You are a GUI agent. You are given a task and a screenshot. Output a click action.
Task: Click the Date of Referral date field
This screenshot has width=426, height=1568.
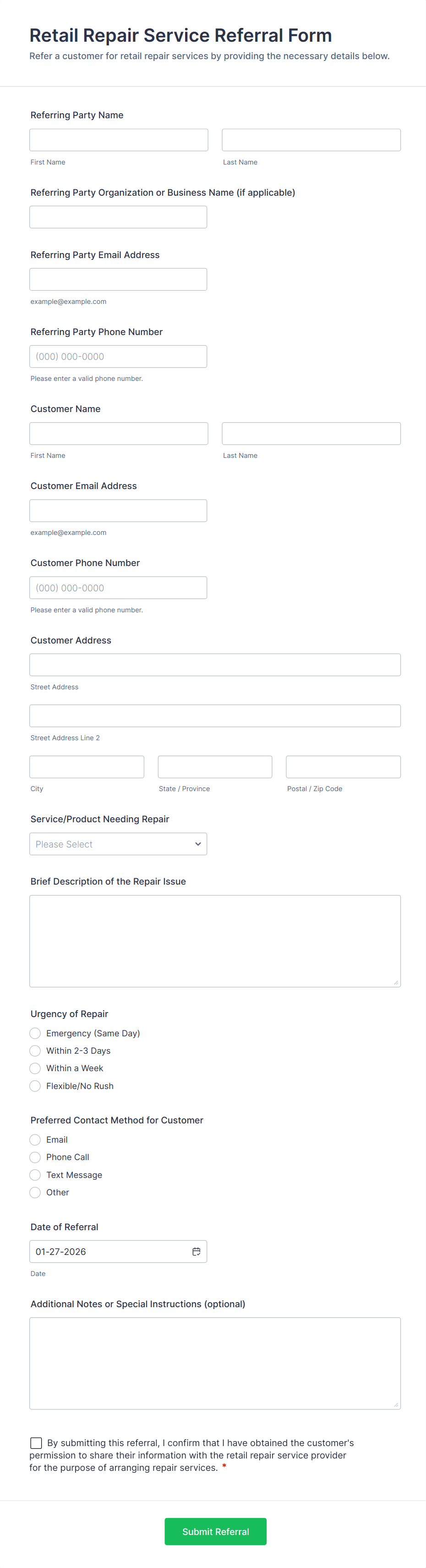109,1251
